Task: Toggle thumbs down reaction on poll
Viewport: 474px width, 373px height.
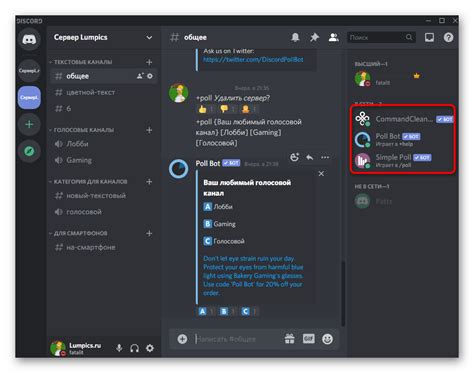Action: tap(228, 109)
